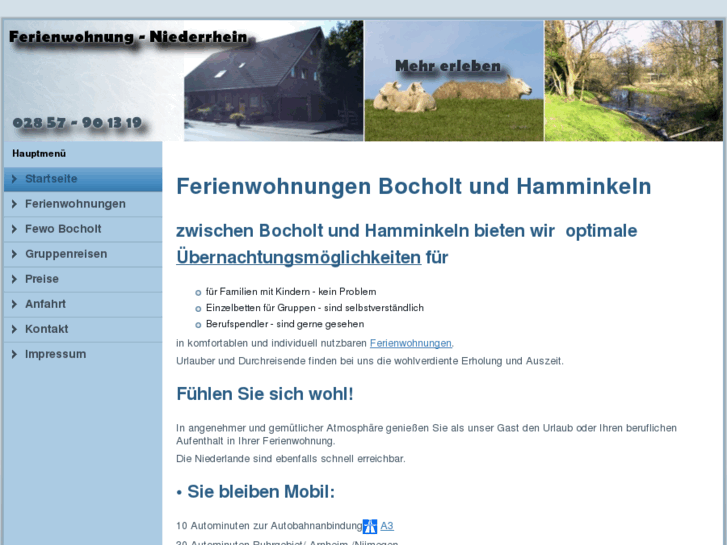Open the Anfahrt menu entry
The image size is (727, 545).
[x=83, y=304]
